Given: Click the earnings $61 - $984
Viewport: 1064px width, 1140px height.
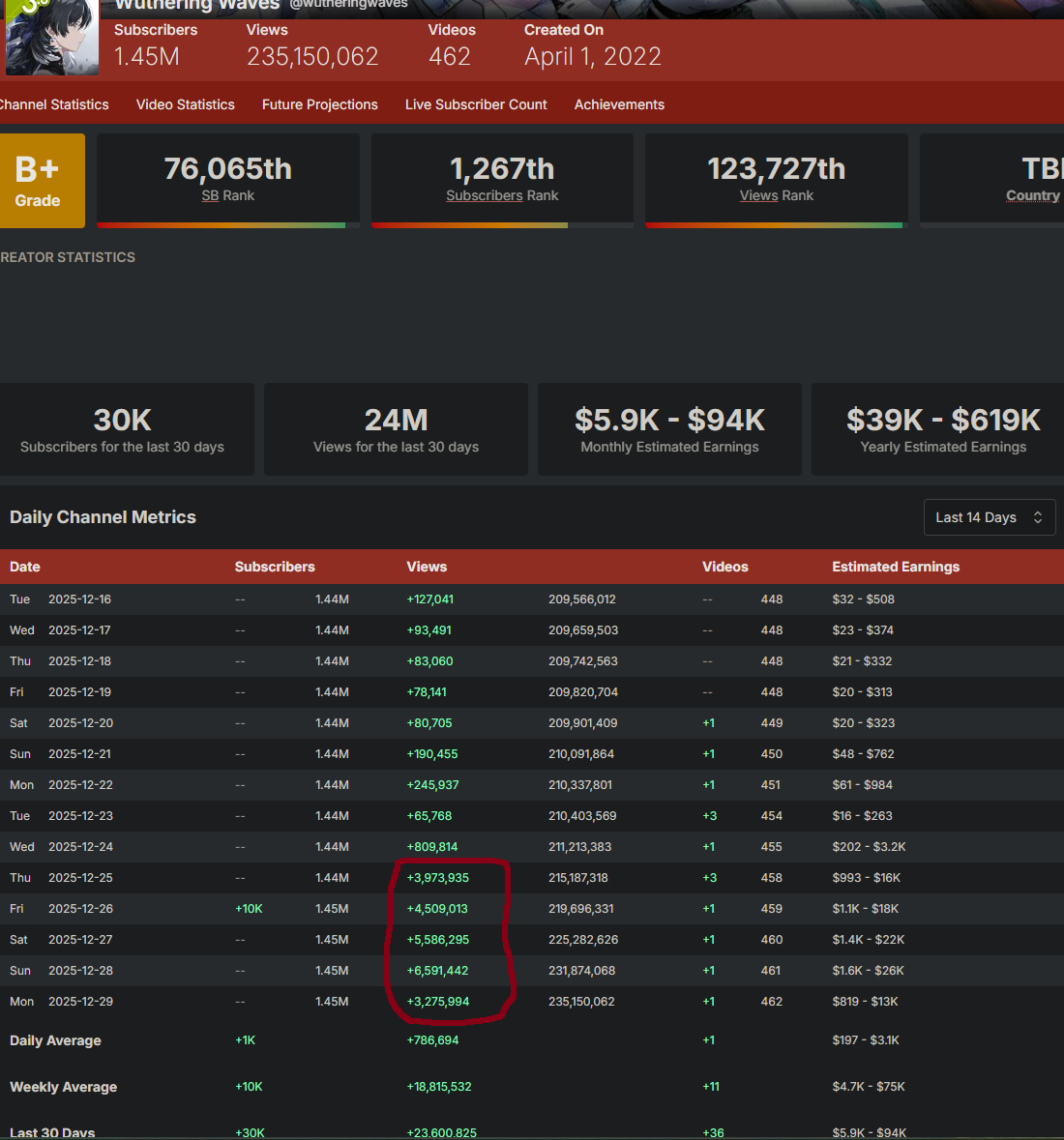Looking at the screenshot, I should (x=863, y=785).
